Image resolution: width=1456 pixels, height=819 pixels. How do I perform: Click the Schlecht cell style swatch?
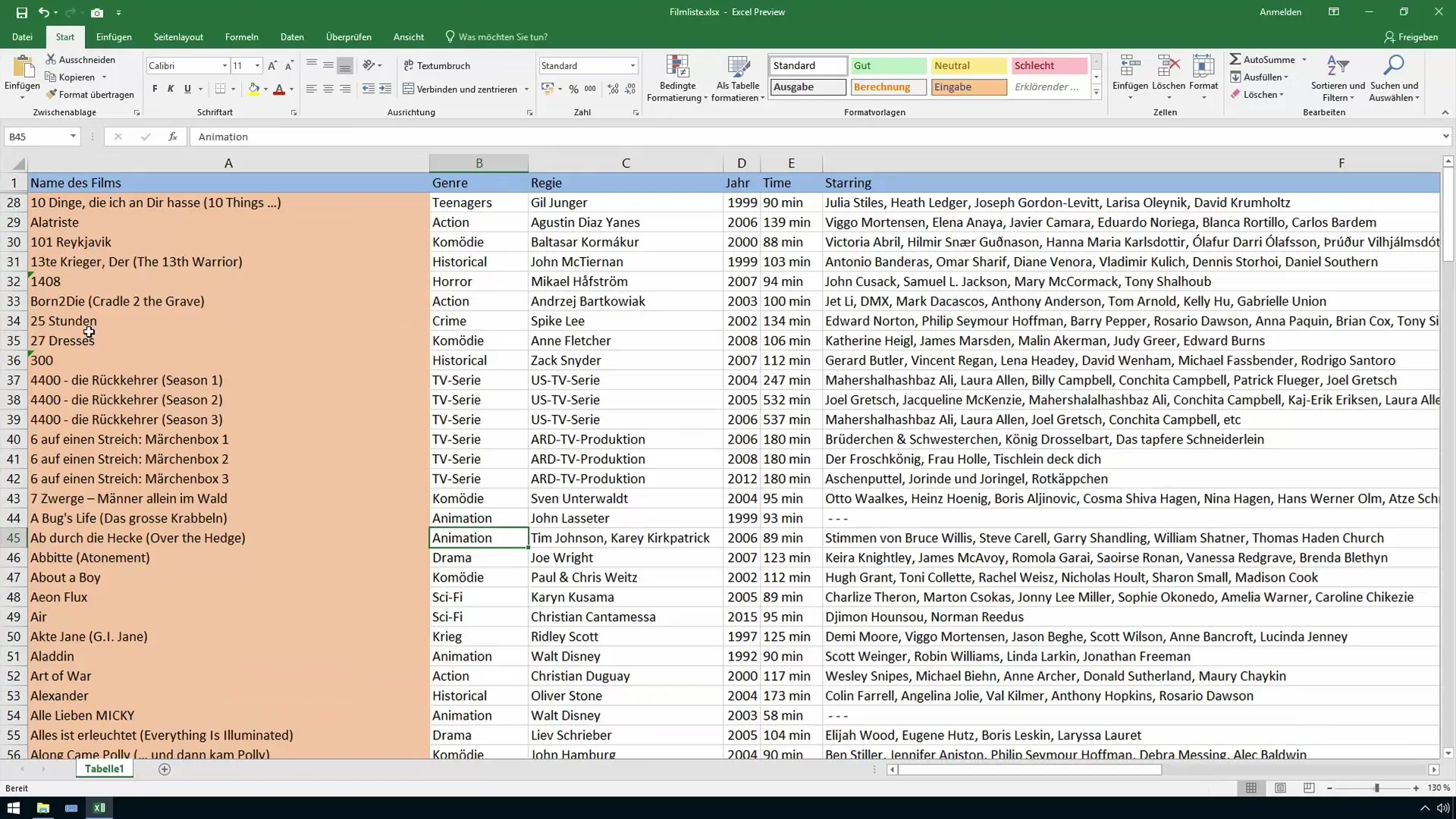(x=1040, y=65)
